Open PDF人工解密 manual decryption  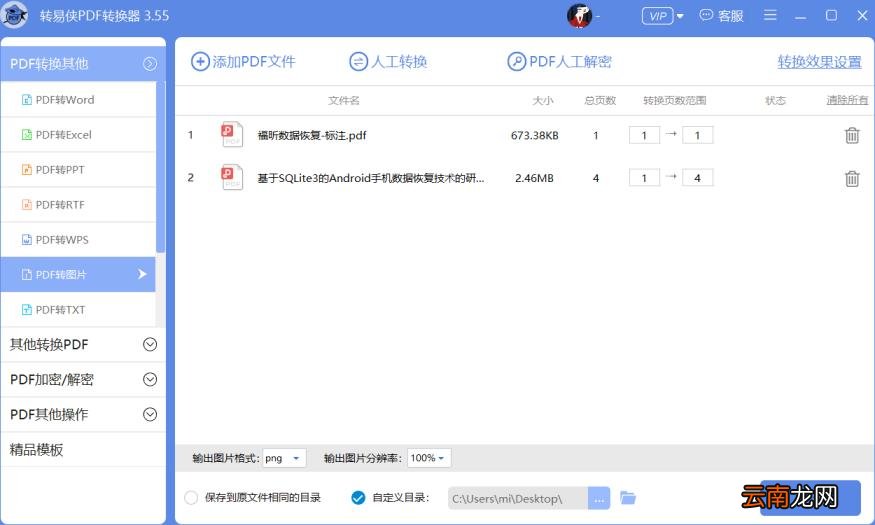[559, 61]
